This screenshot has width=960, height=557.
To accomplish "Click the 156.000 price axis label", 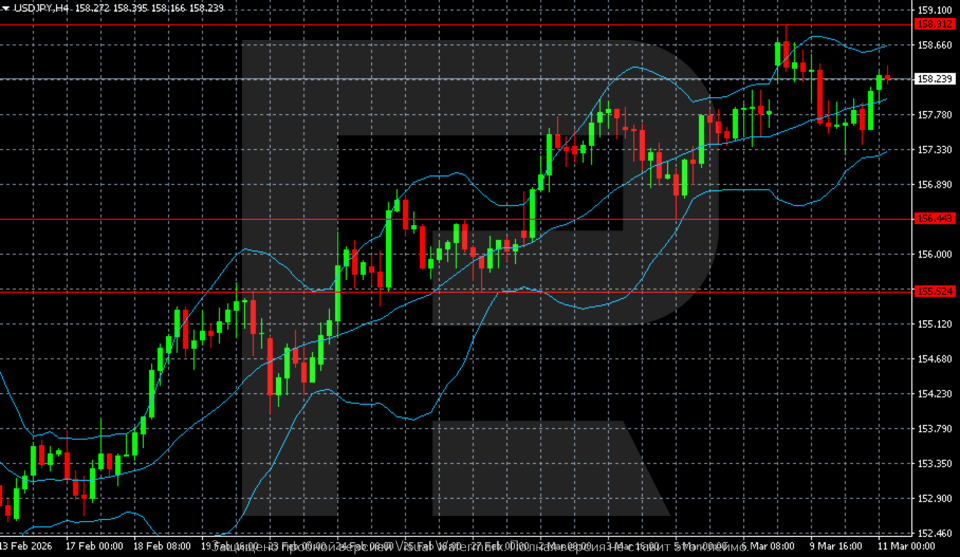I will click(933, 254).
